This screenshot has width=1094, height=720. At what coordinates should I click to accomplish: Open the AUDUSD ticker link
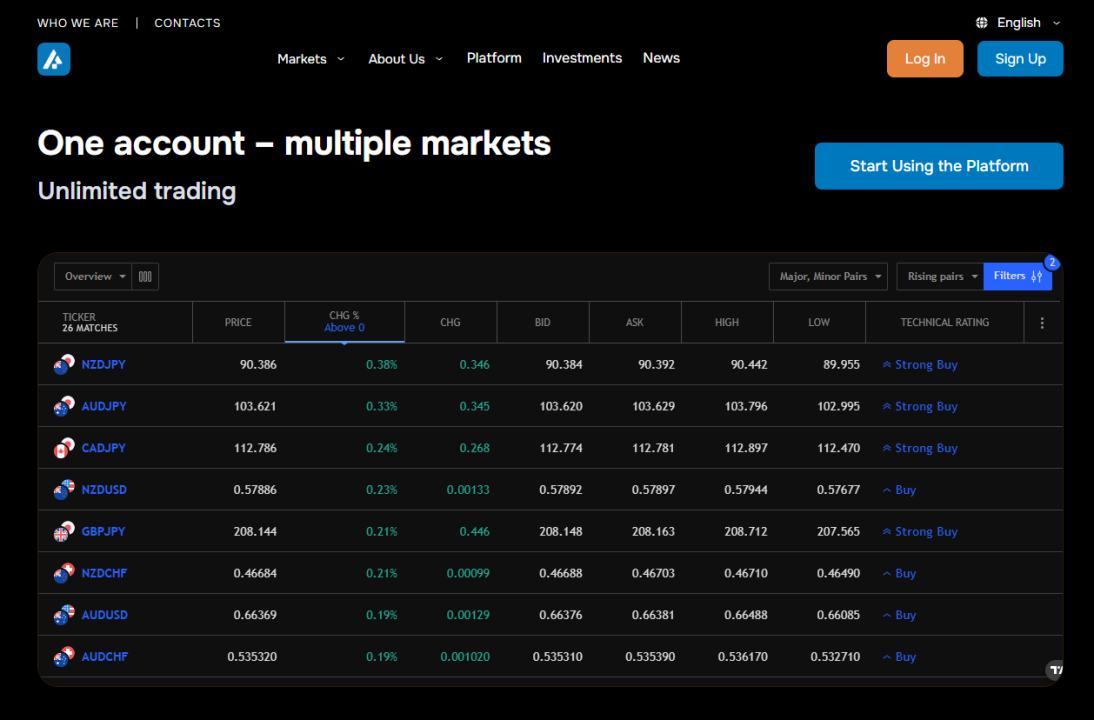click(x=104, y=615)
